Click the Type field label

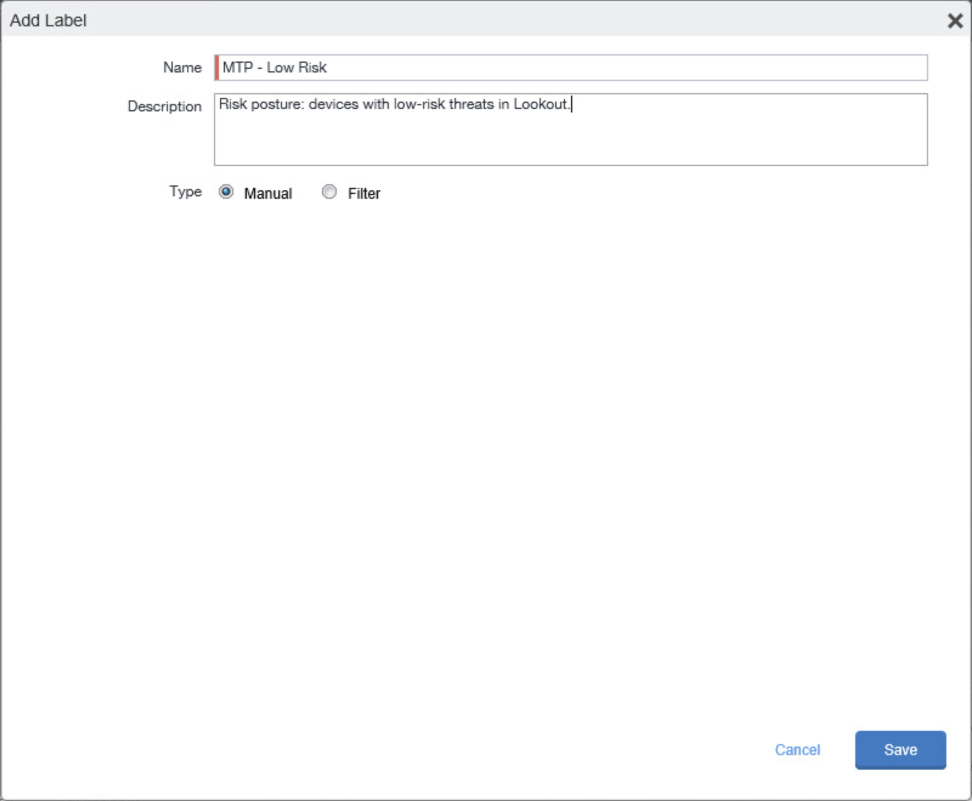coord(185,192)
